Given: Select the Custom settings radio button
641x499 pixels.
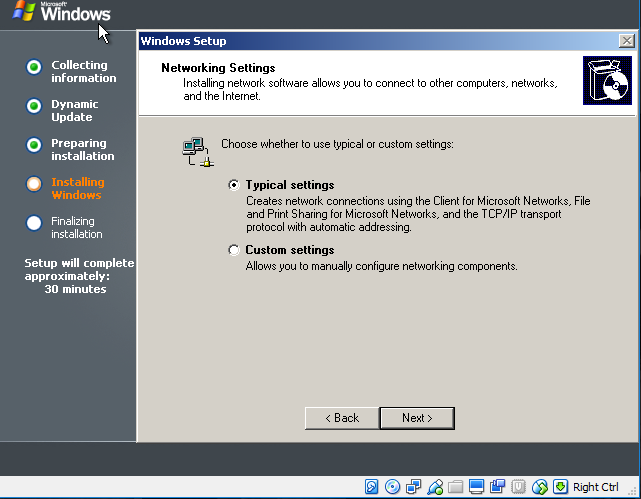Looking at the screenshot, I should point(234,250).
